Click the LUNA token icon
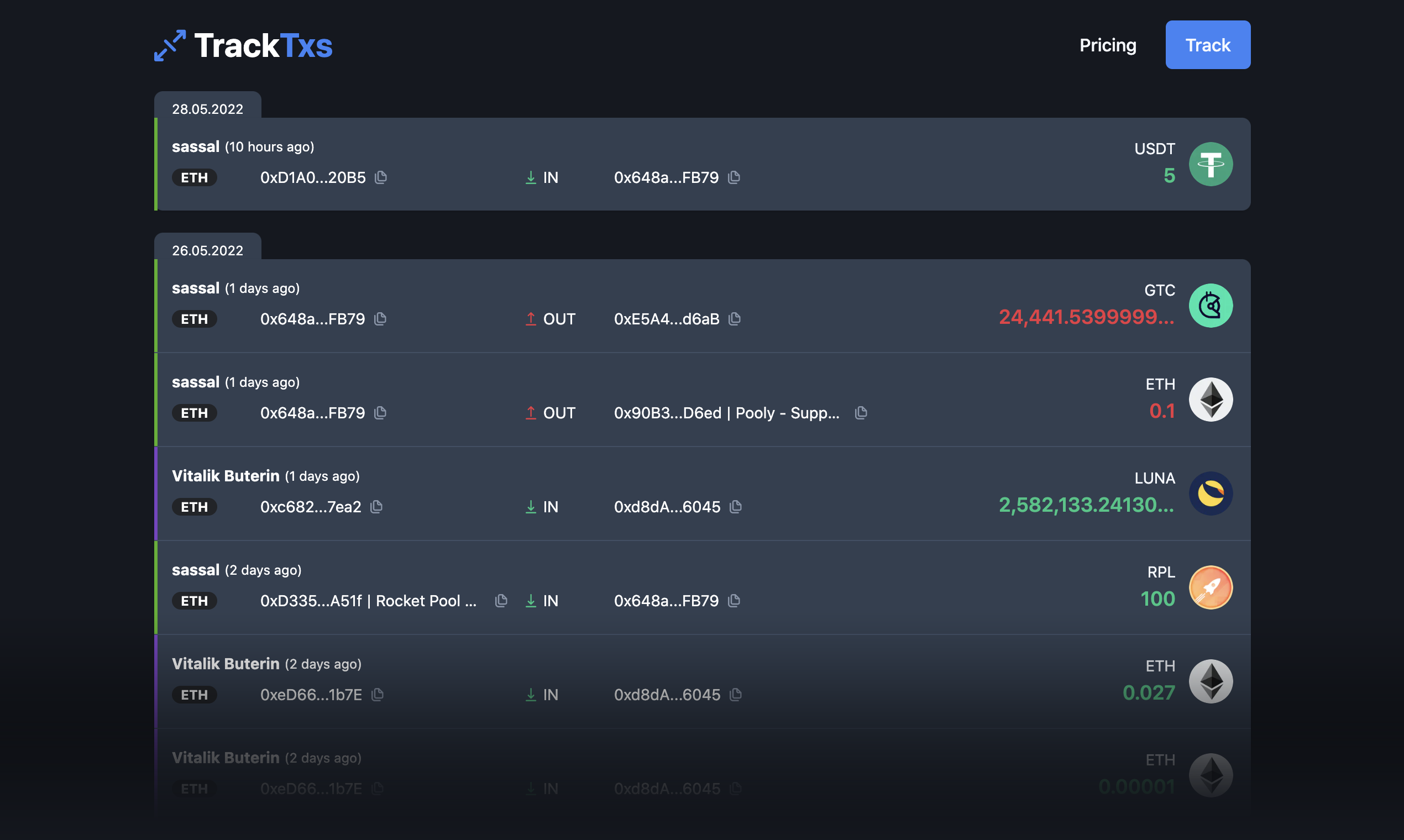This screenshot has height=840, width=1404. tap(1211, 494)
